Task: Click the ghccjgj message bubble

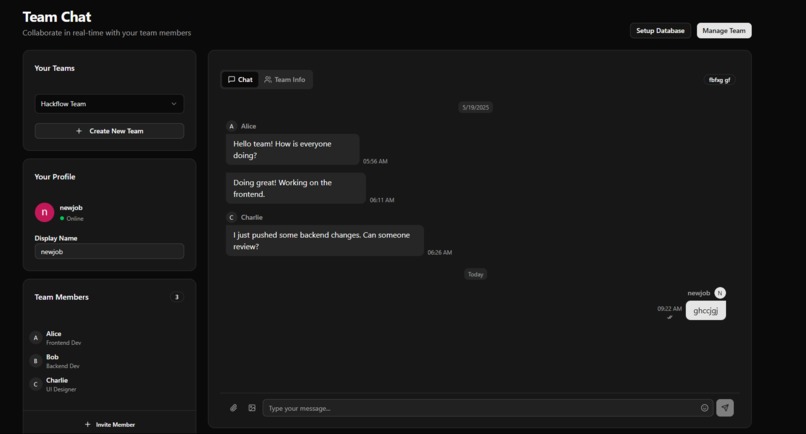Action: pyautogui.click(x=706, y=310)
